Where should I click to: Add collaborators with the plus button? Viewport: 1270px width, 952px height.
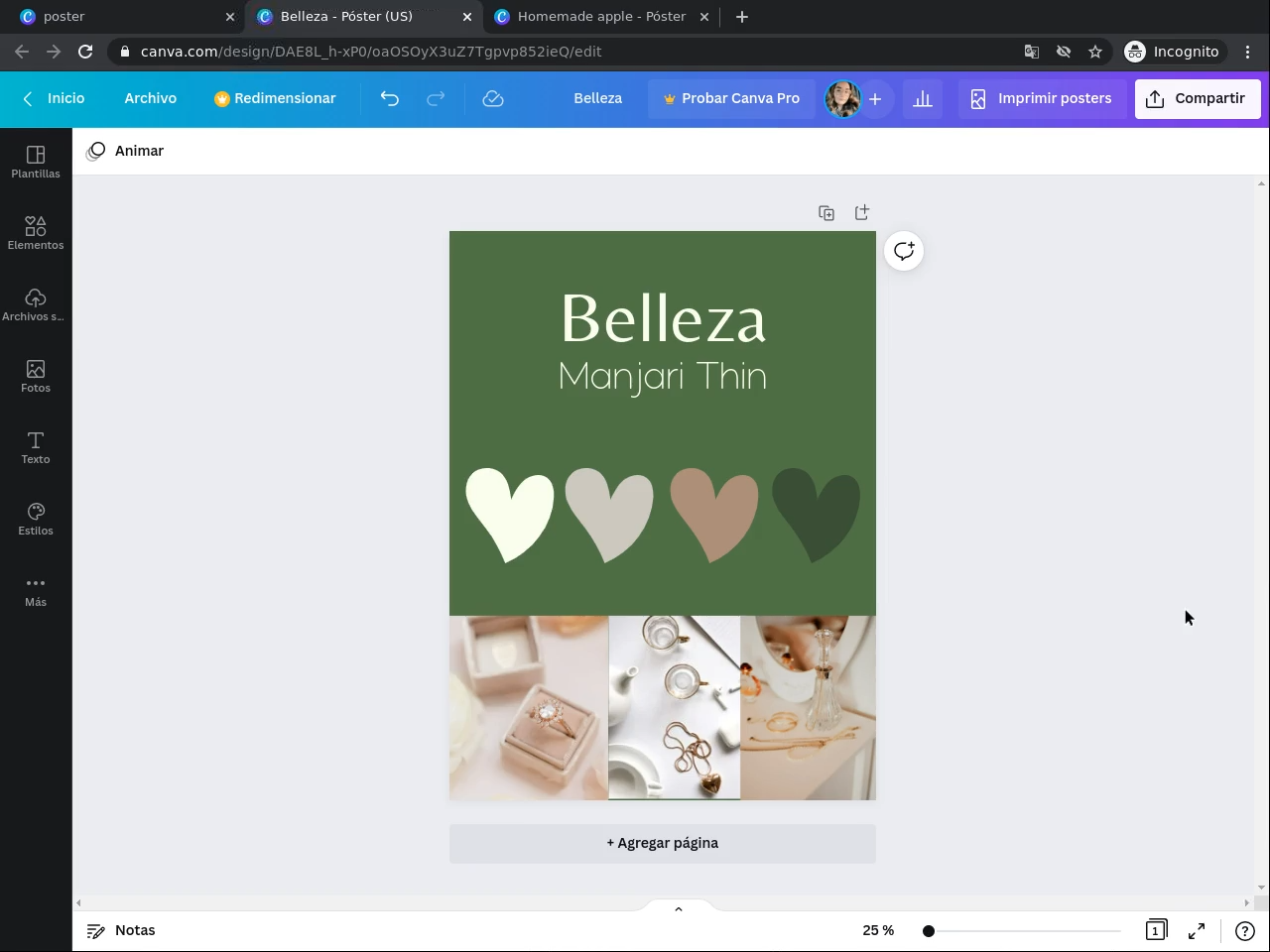coord(875,99)
